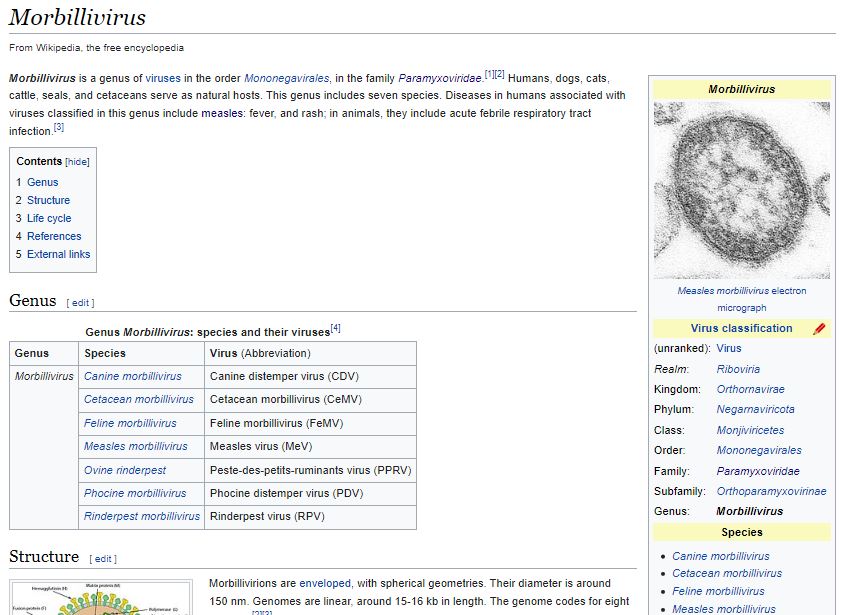
Task: Open the Phocine morbillivirus link
Action: [x=135, y=494]
